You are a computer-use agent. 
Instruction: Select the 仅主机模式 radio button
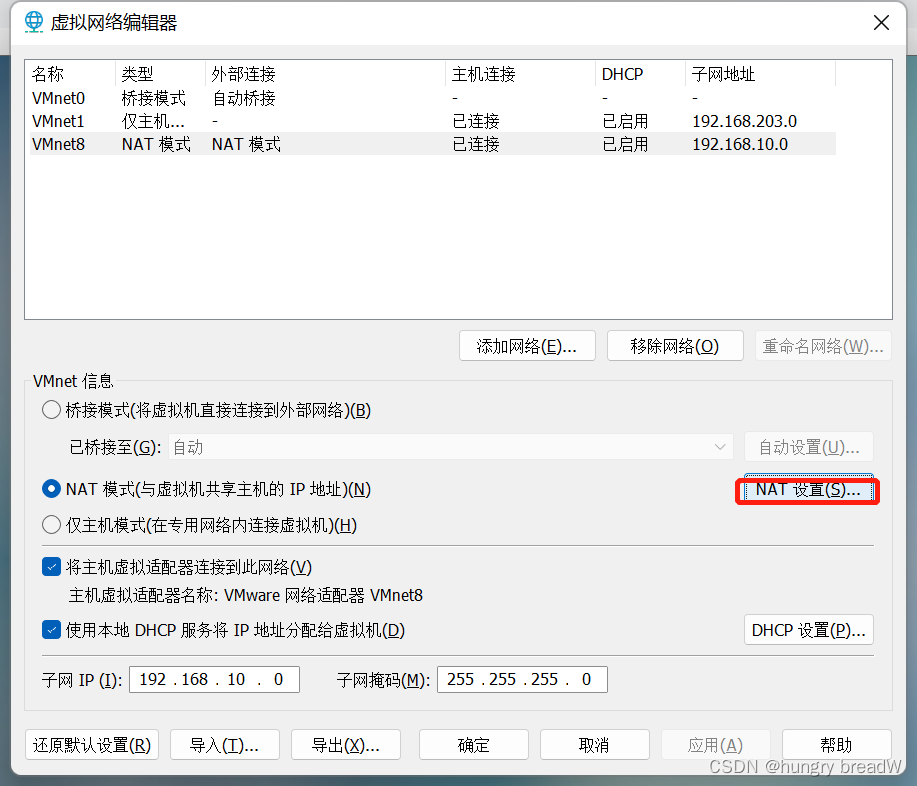point(51,525)
